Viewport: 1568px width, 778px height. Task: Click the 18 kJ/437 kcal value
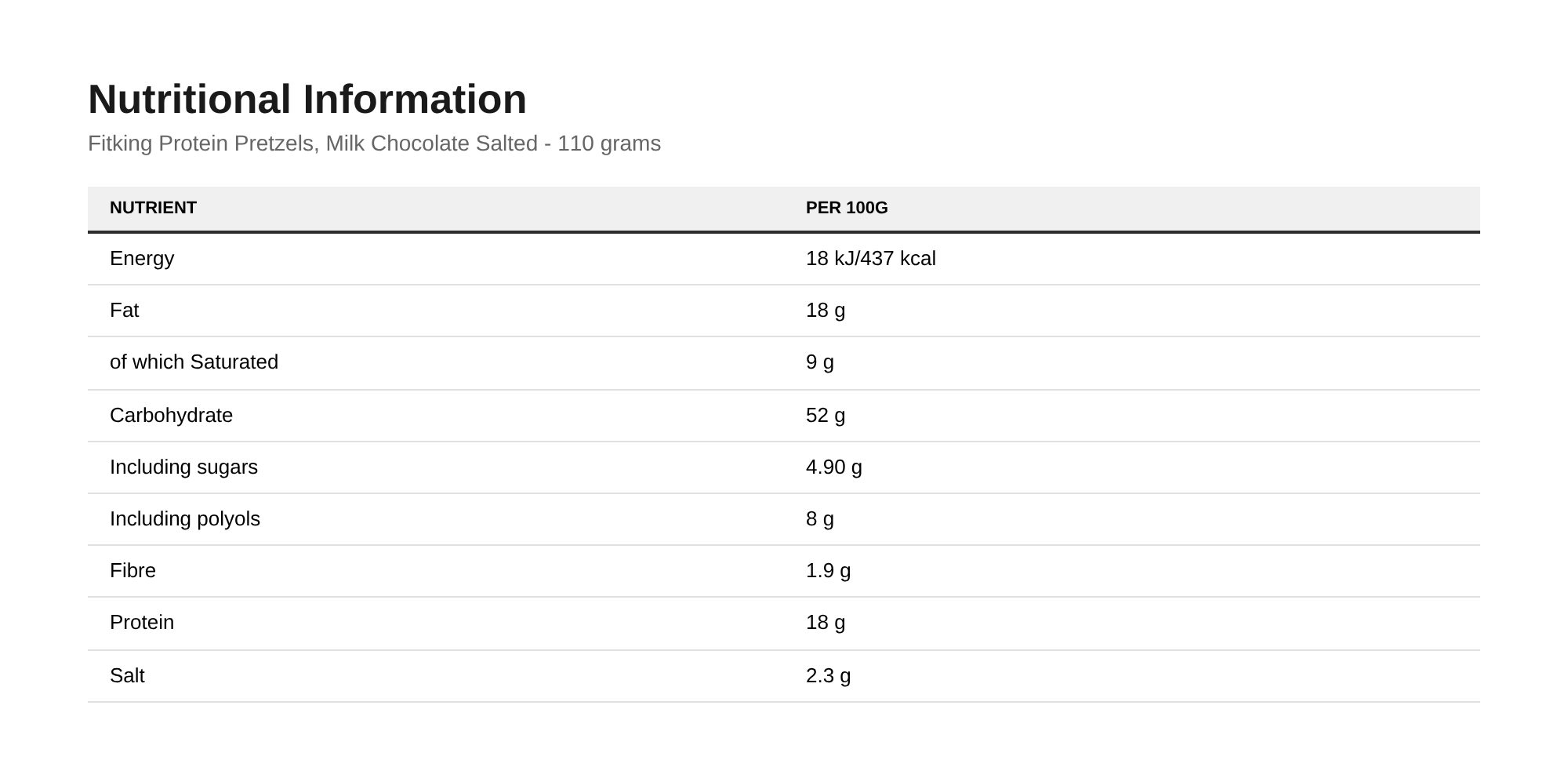871,259
